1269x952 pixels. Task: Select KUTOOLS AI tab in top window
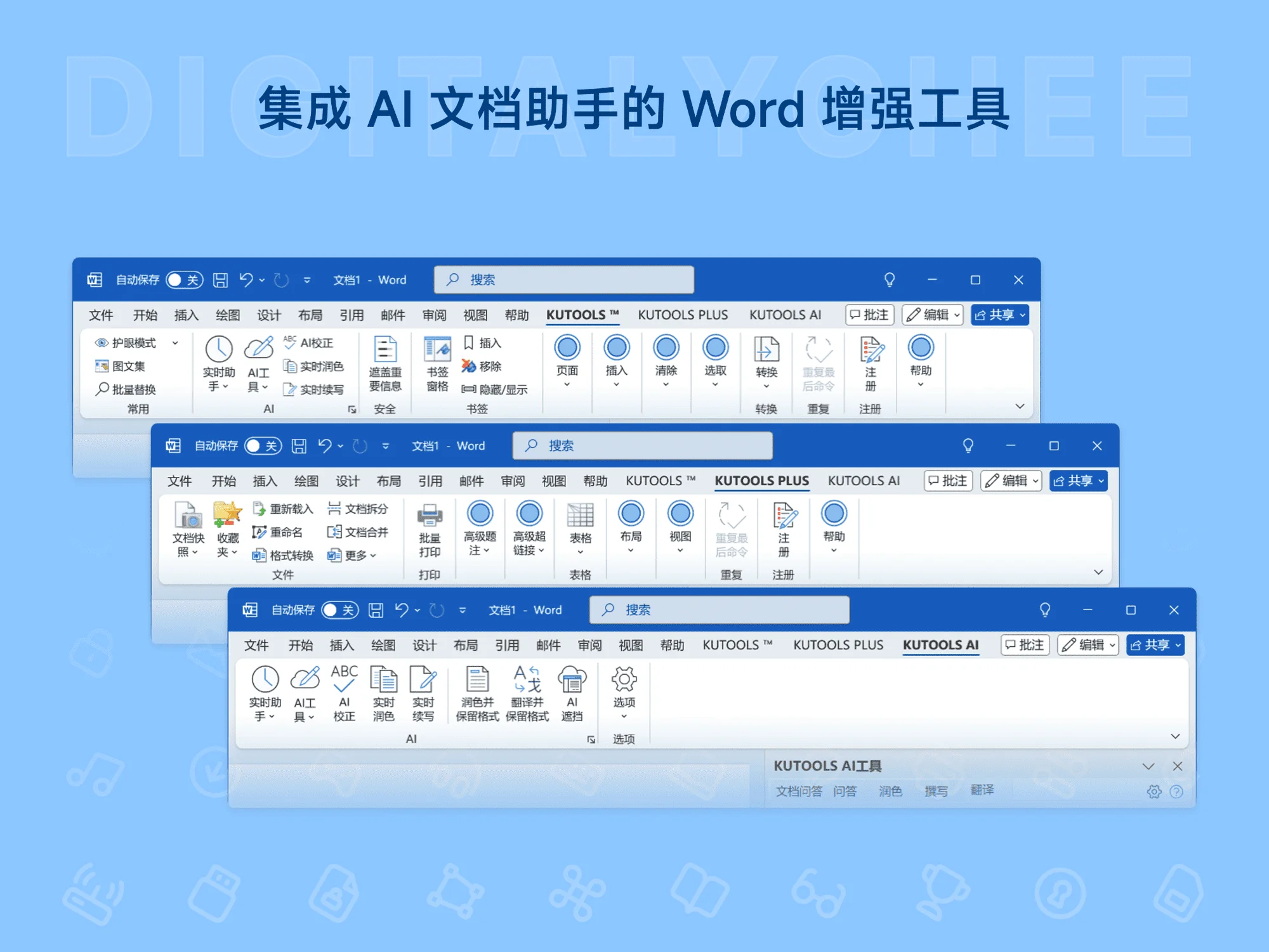click(785, 315)
